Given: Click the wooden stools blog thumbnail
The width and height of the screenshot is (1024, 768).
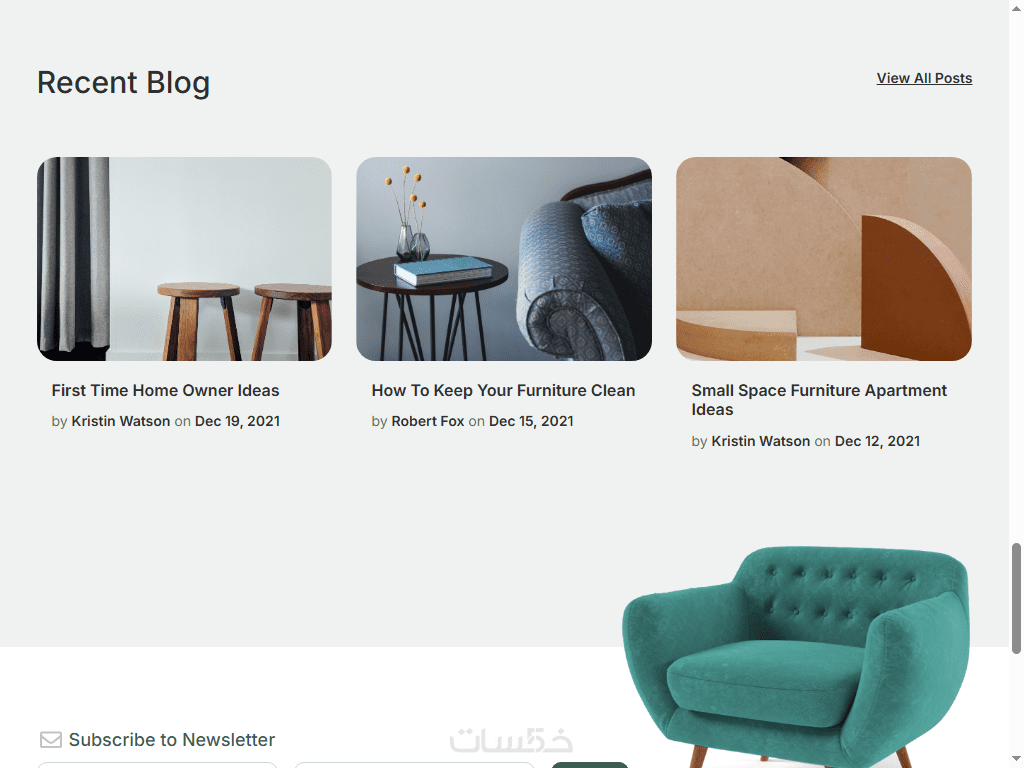Looking at the screenshot, I should [184, 259].
